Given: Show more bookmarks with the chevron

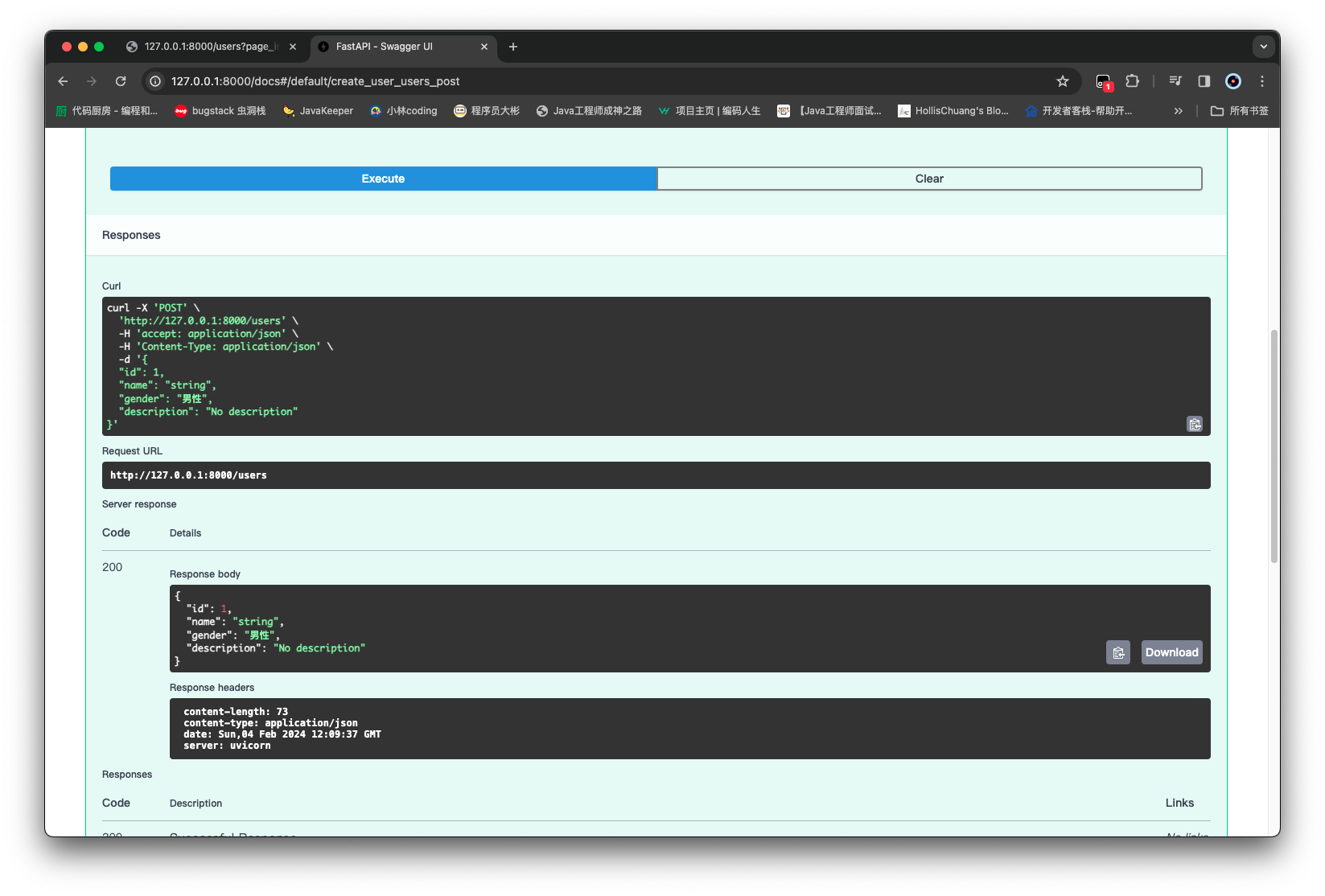Looking at the screenshot, I should pos(1178,111).
